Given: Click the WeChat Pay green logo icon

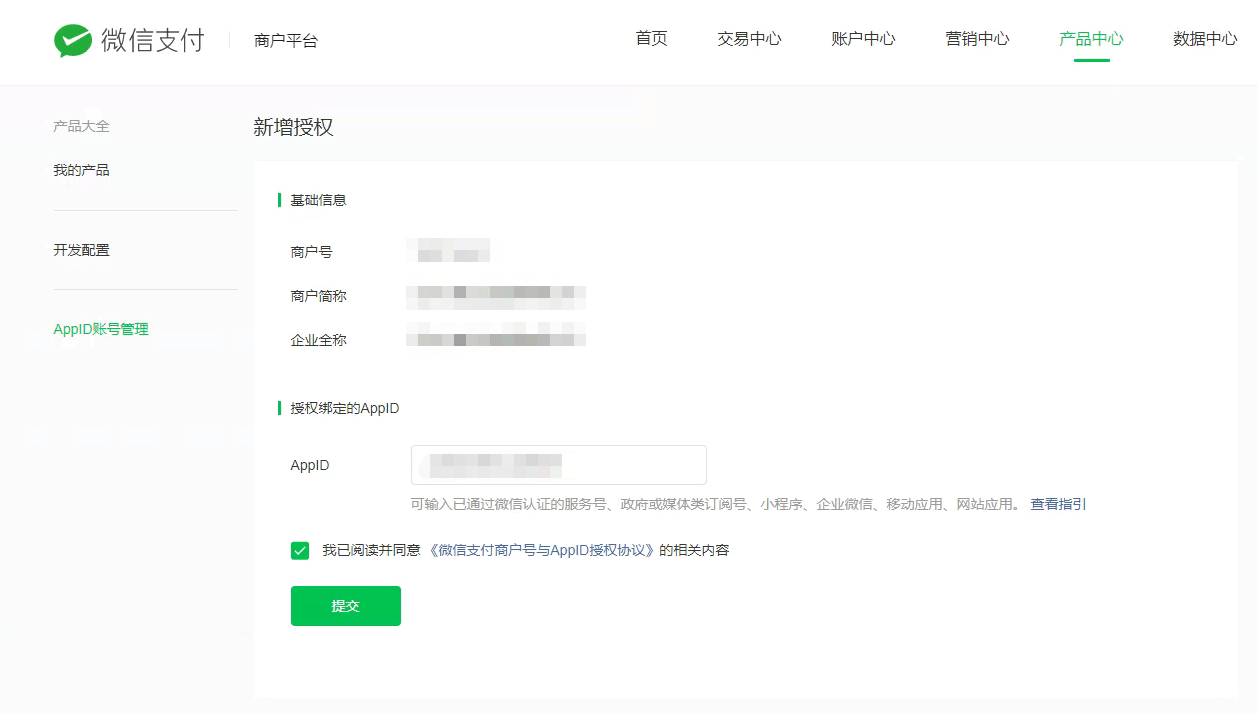Looking at the screenshot, I should (x=73, y=40).
